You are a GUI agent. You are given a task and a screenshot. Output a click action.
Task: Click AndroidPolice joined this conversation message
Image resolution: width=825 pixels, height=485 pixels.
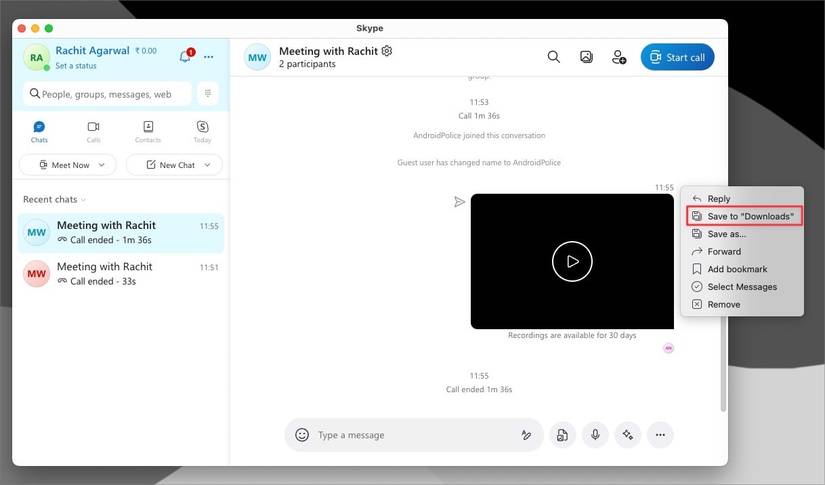pyautogui.click(x=479, y=135)
